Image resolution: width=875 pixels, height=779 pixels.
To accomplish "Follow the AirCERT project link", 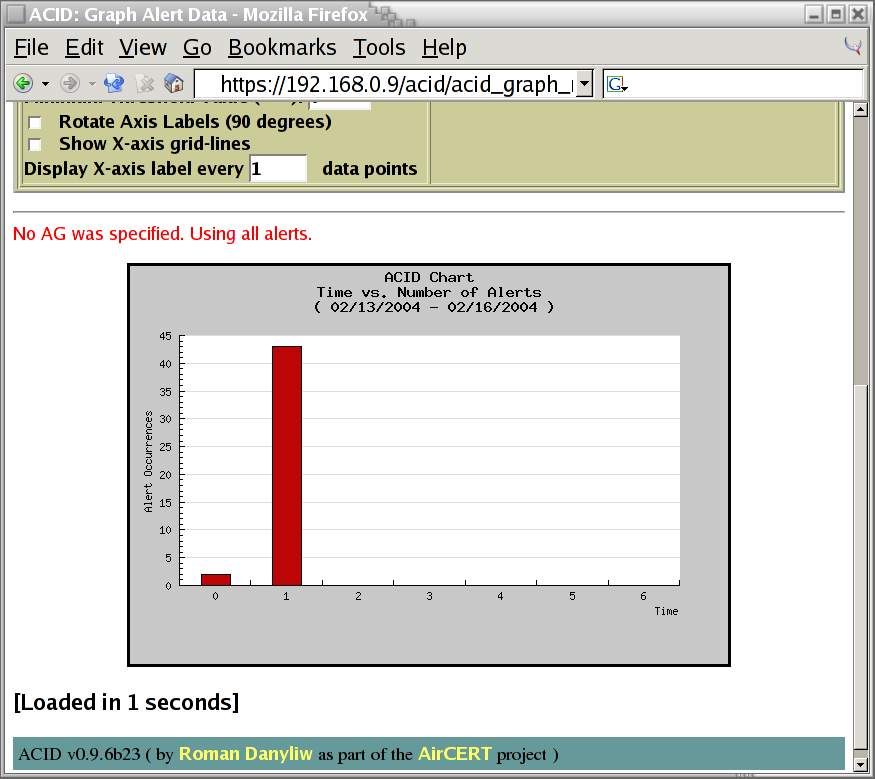I will [455, 754].
